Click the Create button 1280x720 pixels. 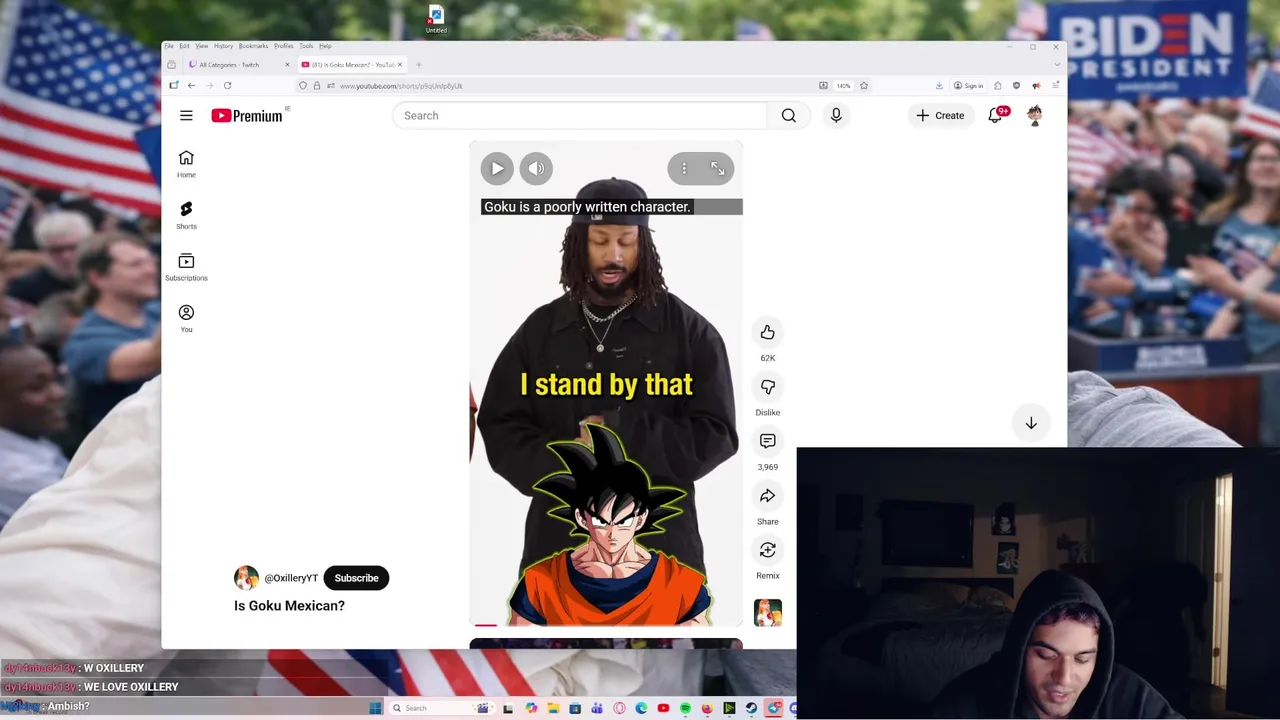click(x=940, y=116)
